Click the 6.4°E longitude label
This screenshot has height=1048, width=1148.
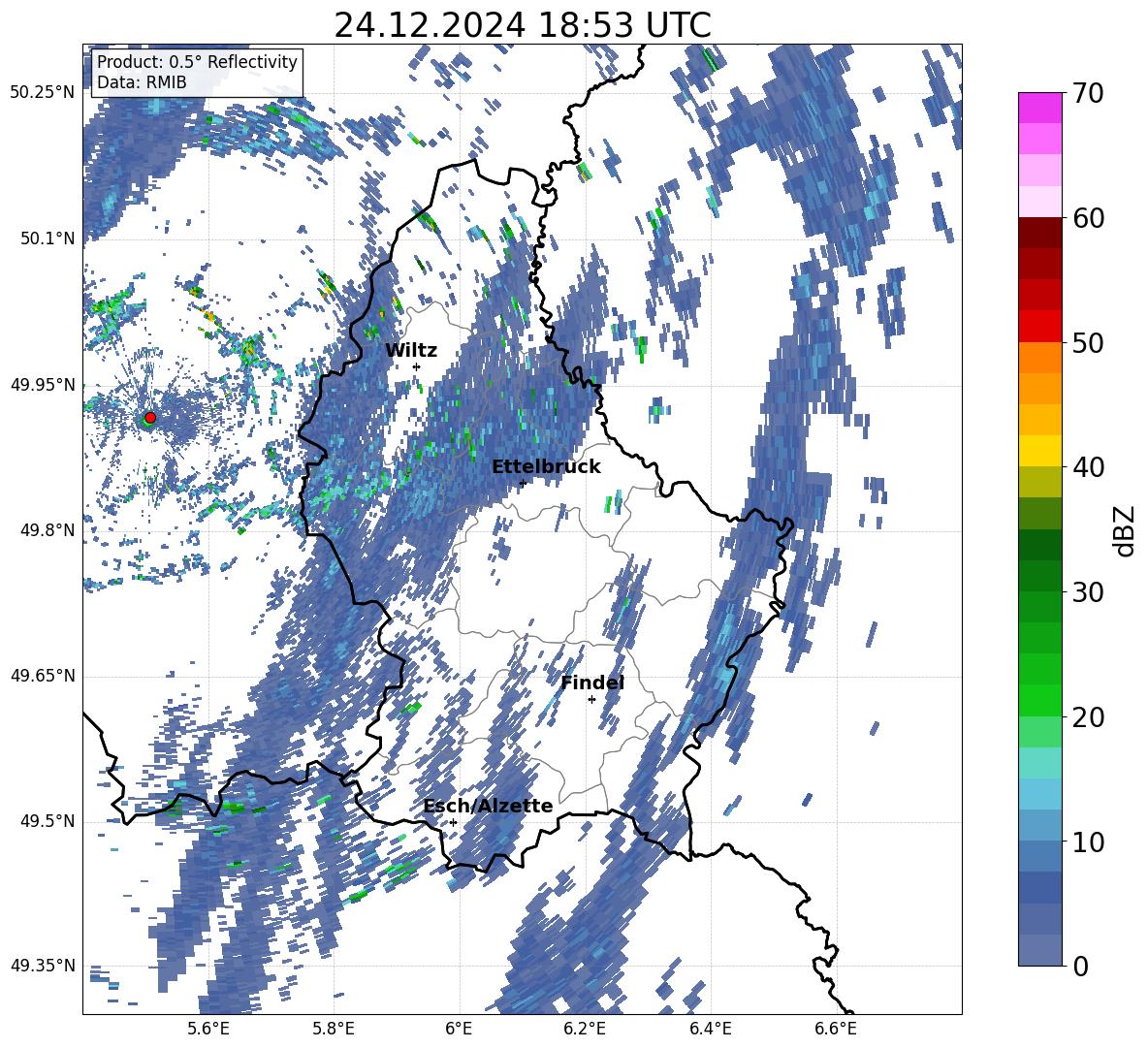pyautogui.click(x=710, y=1029)
